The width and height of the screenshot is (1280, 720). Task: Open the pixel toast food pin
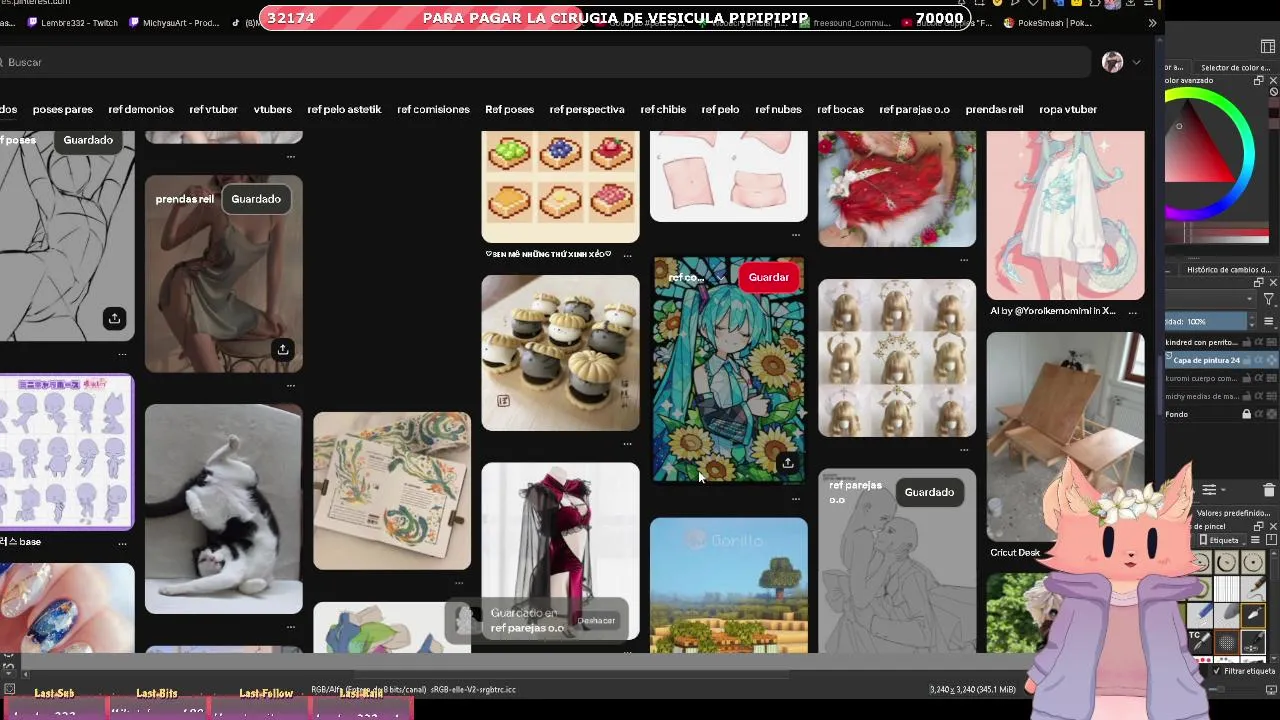pyautogui.click(x=560, y=186)
